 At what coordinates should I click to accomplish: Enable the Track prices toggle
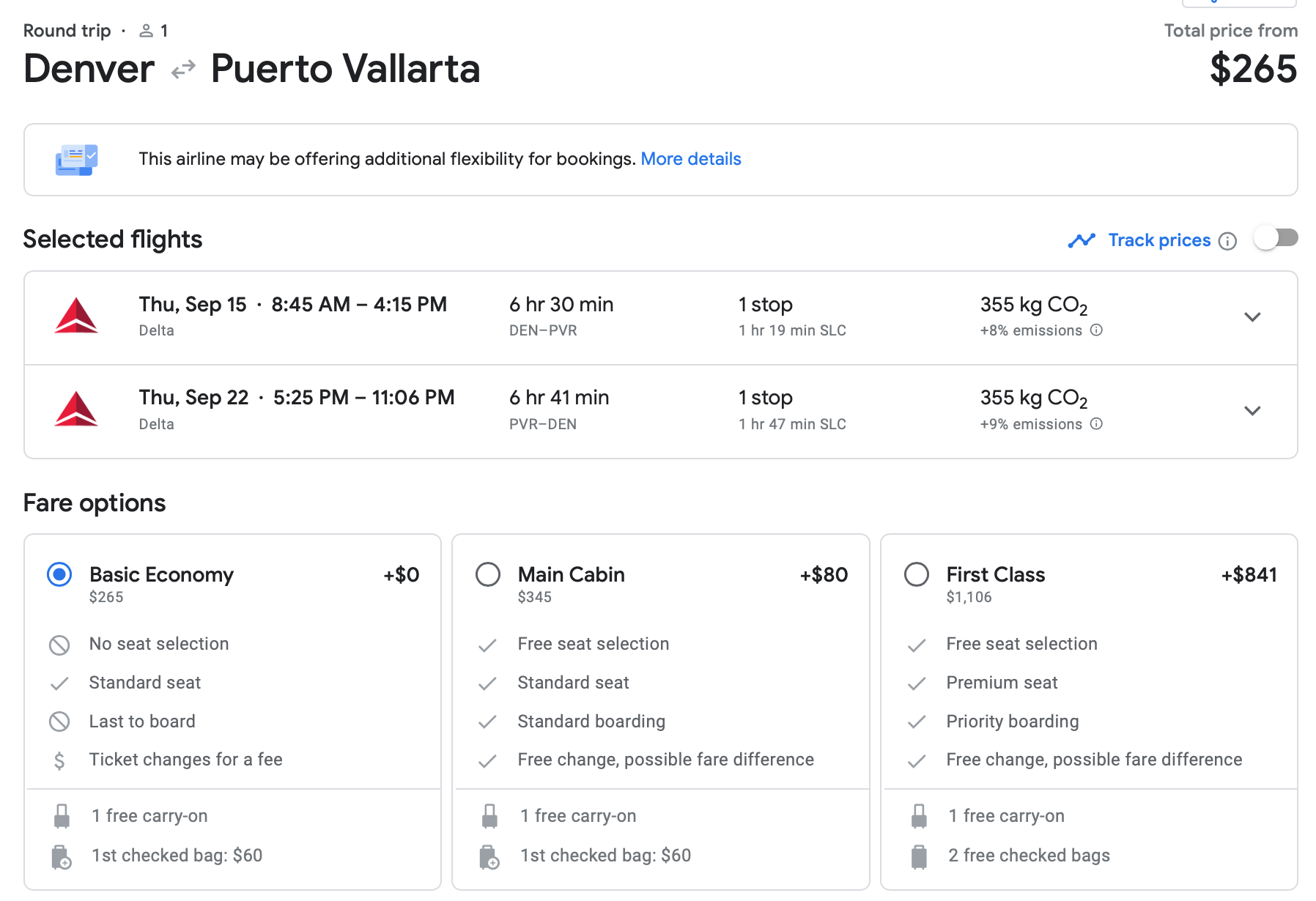[x=1276, y=238]
